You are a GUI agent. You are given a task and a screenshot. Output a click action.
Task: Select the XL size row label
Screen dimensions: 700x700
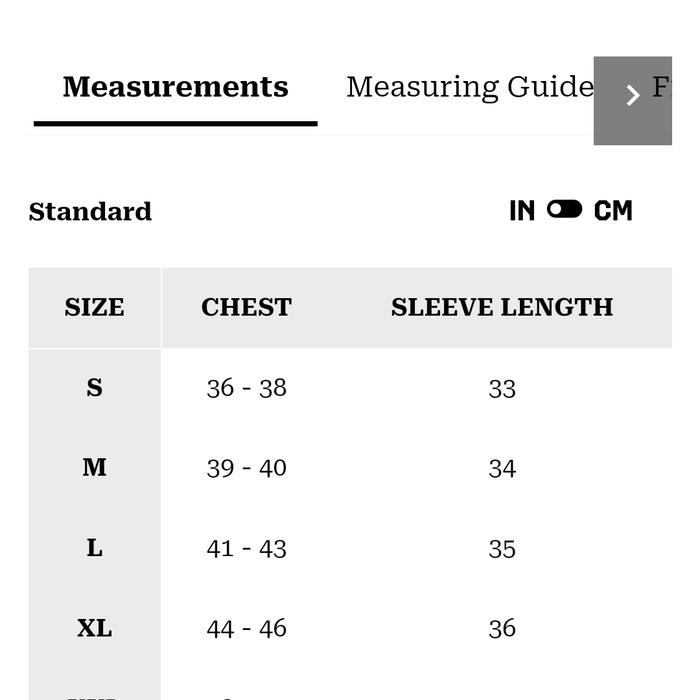coord(94,628)
